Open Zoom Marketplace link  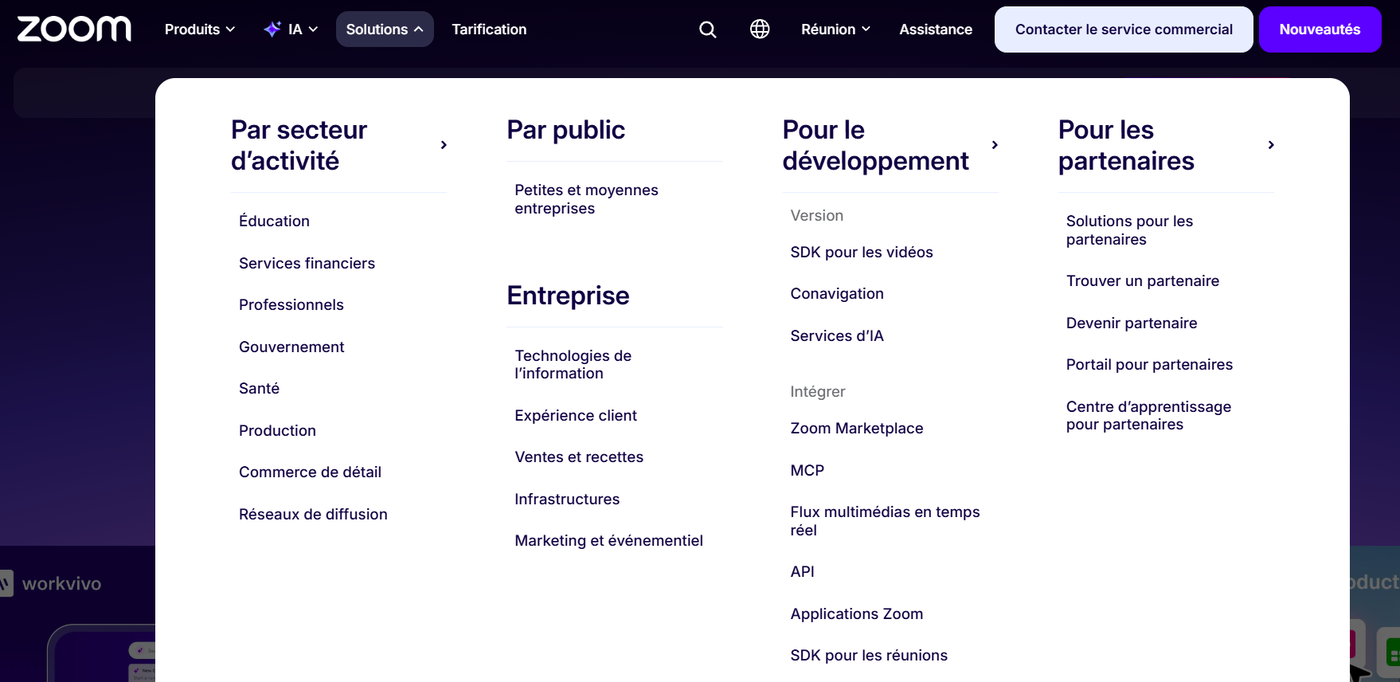click(x=857, y=428)
